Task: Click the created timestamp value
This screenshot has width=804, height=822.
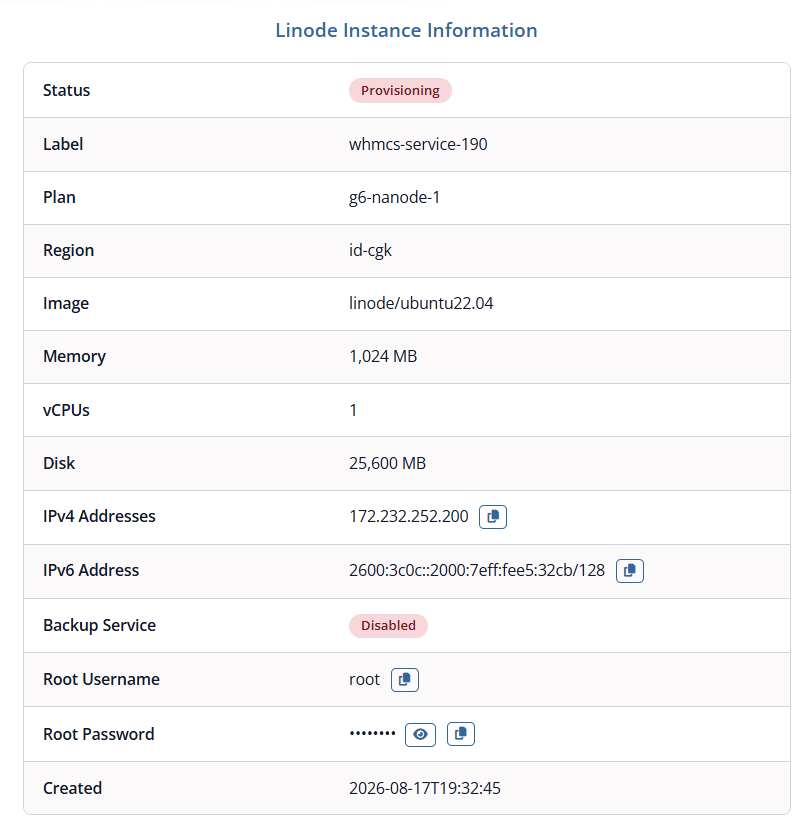Action: pos(425,788)
